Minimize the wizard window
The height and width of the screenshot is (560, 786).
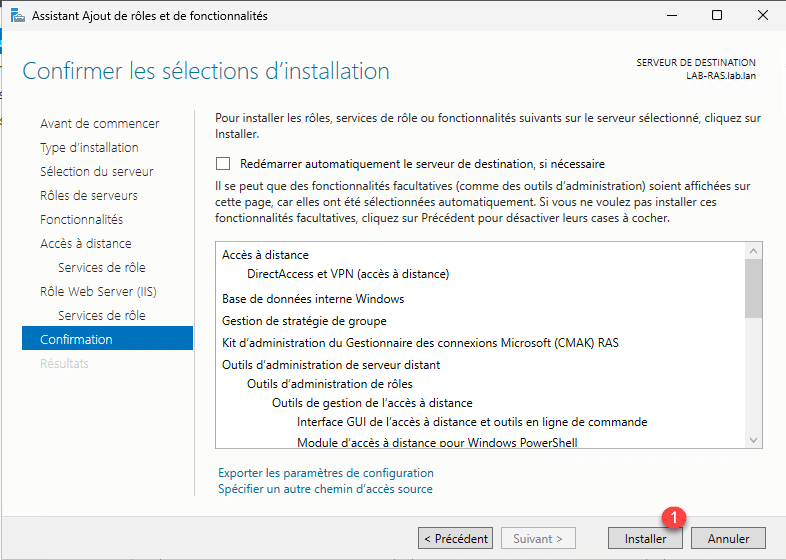pos(671,16)
